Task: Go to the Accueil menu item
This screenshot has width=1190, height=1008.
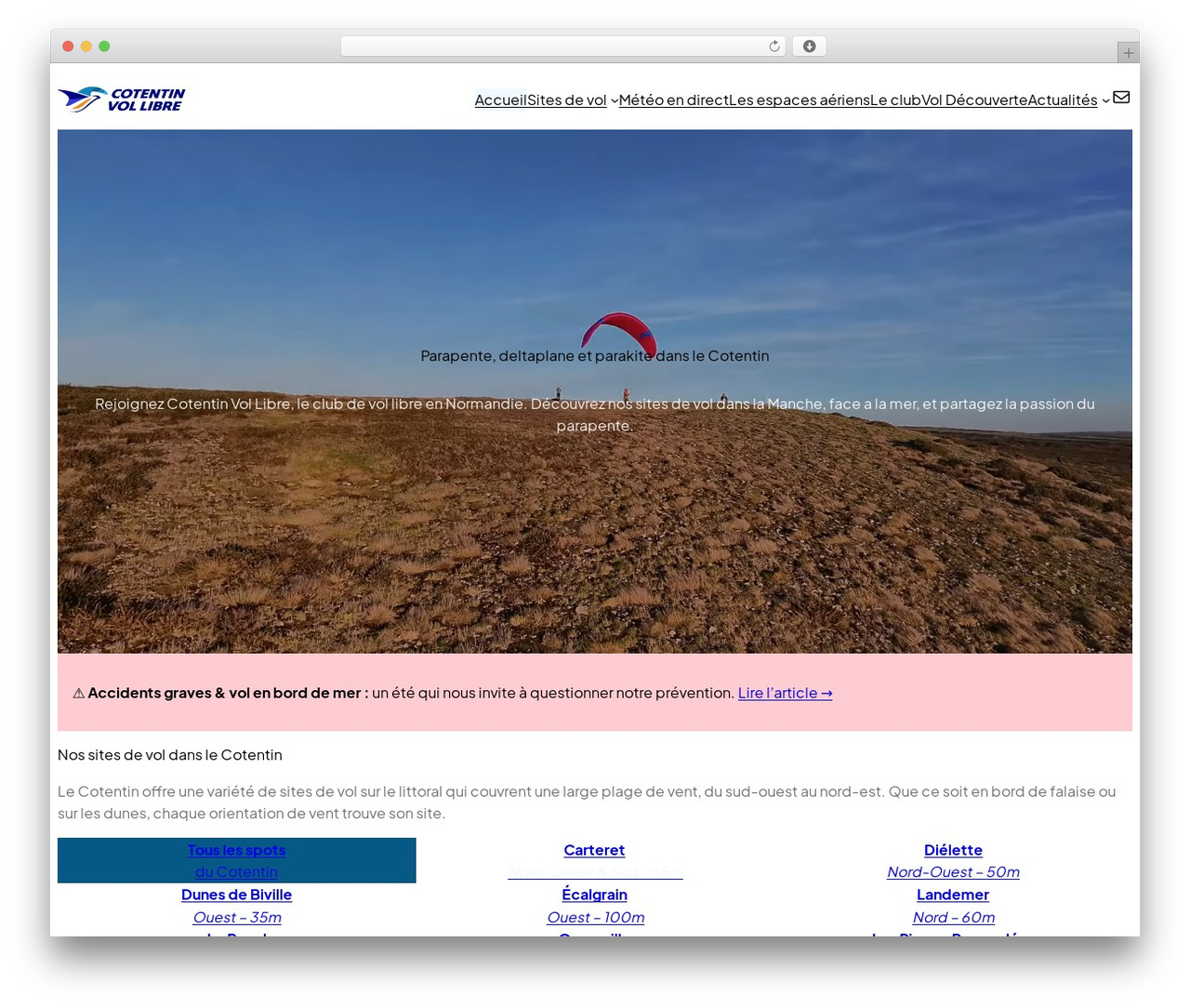Action: pos(501,99)
